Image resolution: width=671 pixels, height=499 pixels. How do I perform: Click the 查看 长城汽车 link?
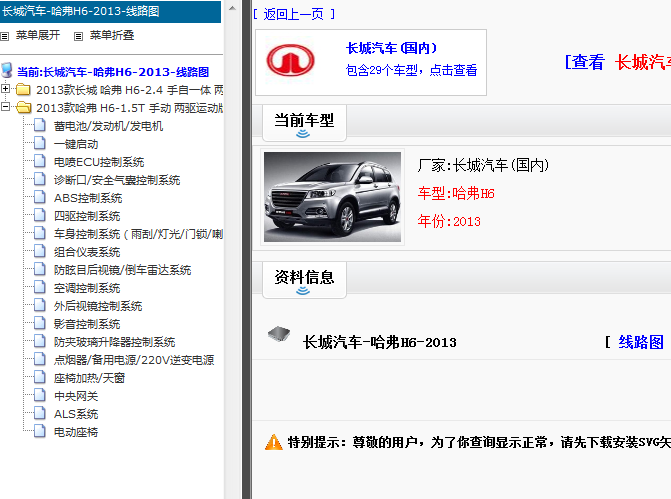point(618,62)
